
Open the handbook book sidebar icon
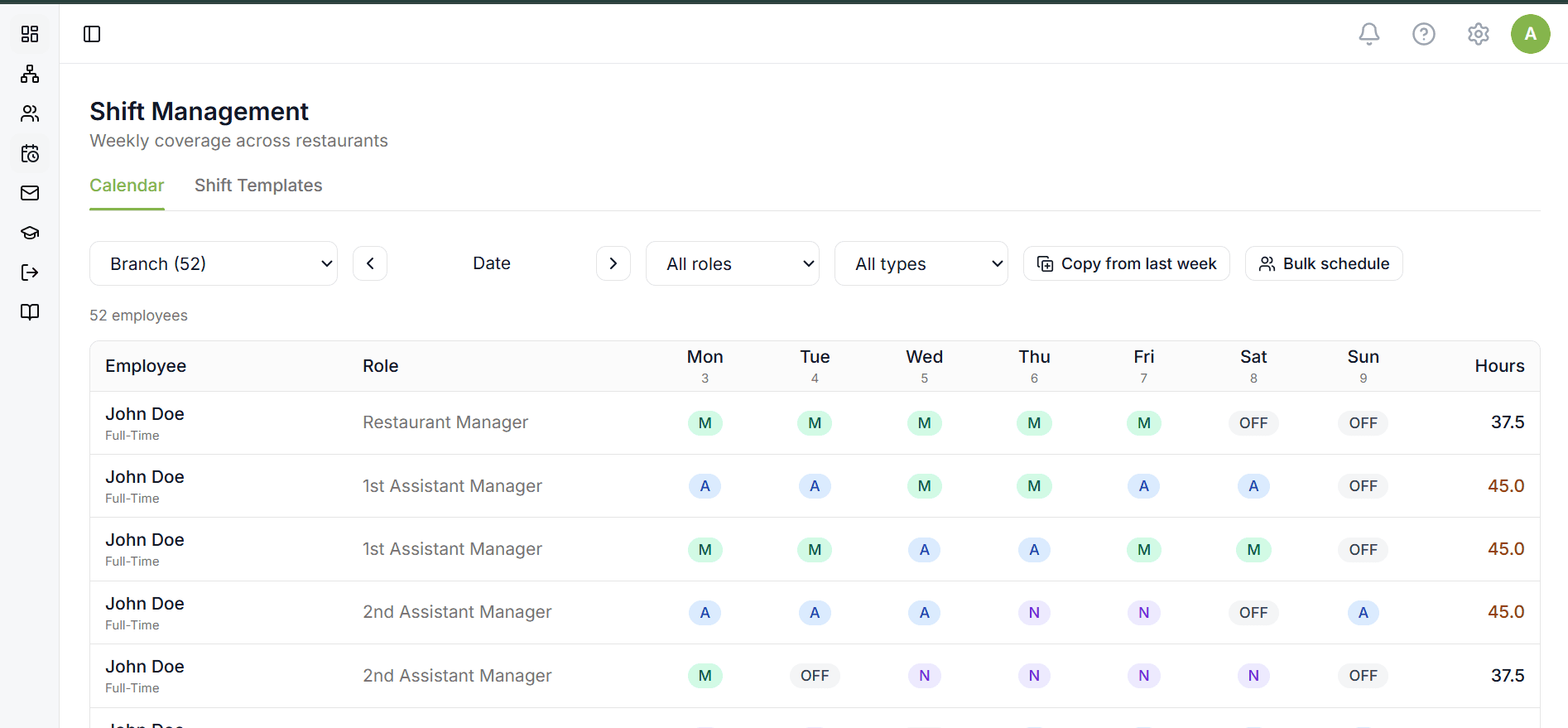30,312
